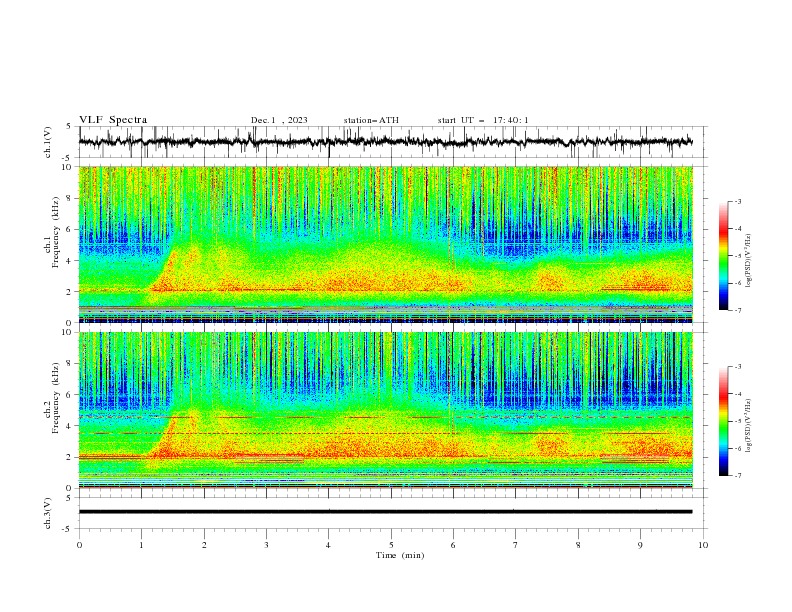Click the ch.2 spectrogram plot area
The image size is (792, 612).
pyautogui.click(x=385, y=410)
